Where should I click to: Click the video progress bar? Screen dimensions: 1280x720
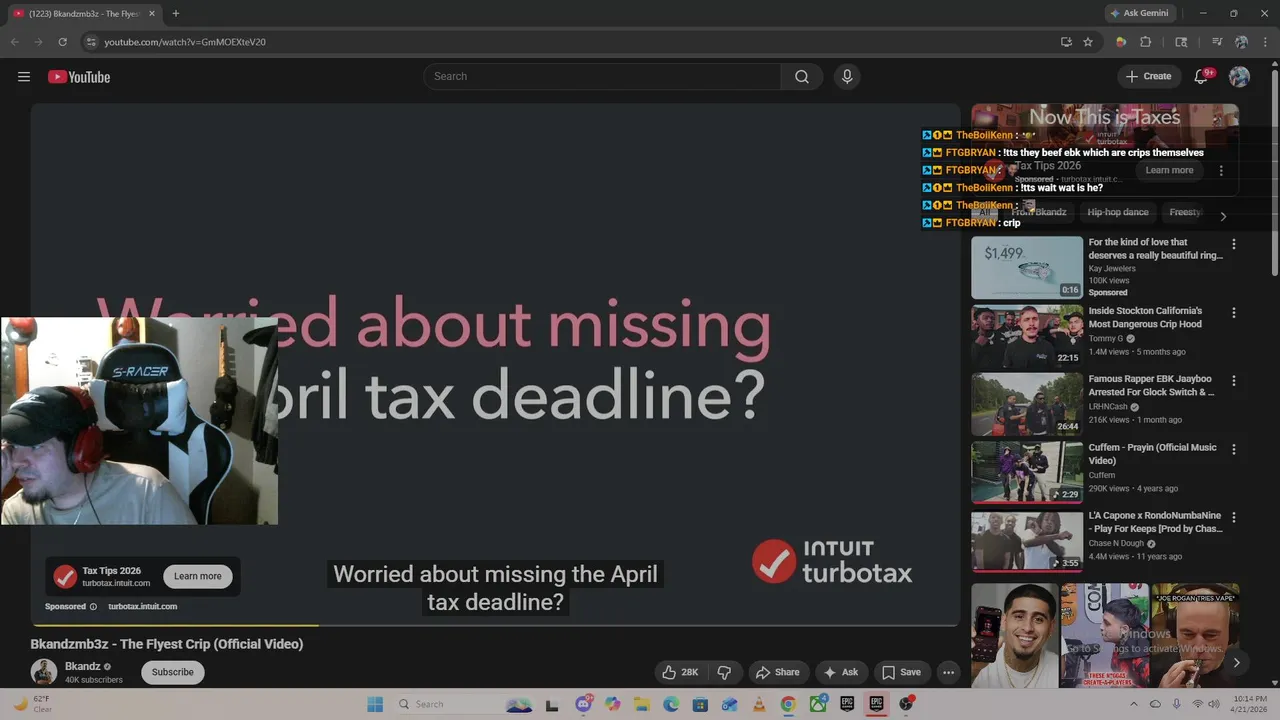tap(495, 626)
